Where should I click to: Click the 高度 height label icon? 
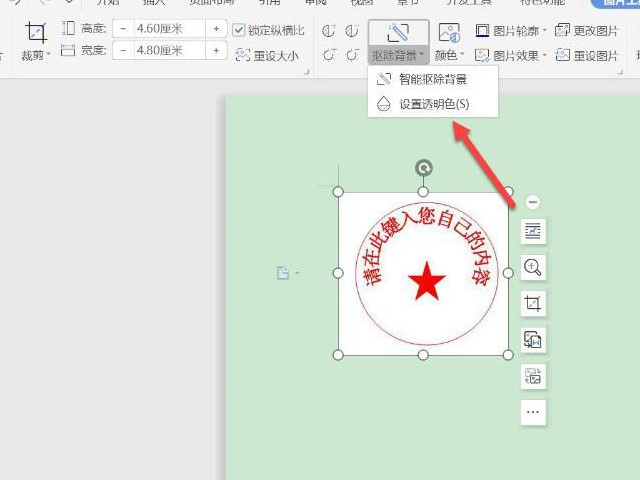68,28
